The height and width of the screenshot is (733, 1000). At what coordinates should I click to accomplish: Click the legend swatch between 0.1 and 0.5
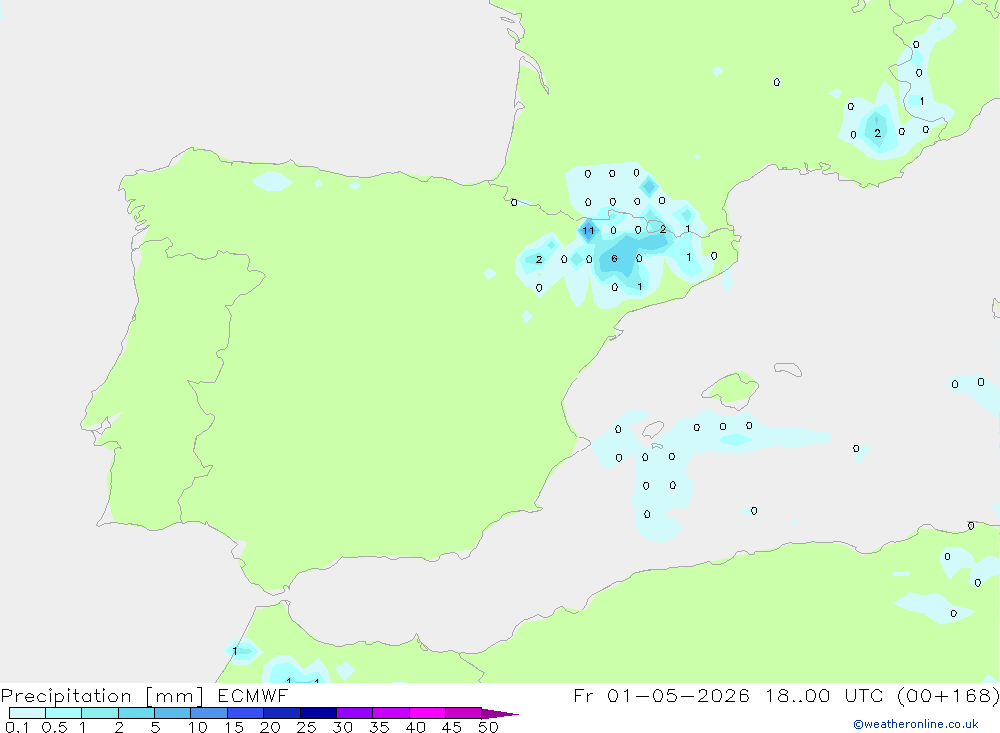click(27, 713)
